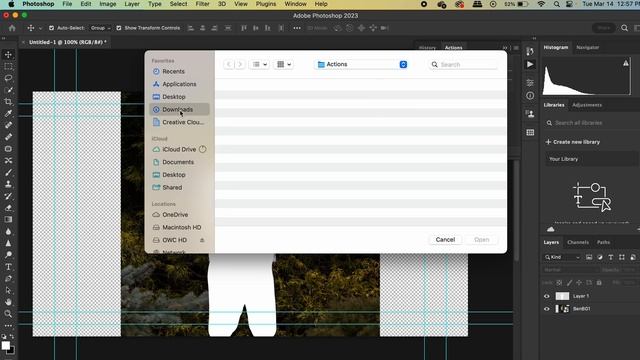Select iCloud Drive in sidebar

(x=180, y=149)
